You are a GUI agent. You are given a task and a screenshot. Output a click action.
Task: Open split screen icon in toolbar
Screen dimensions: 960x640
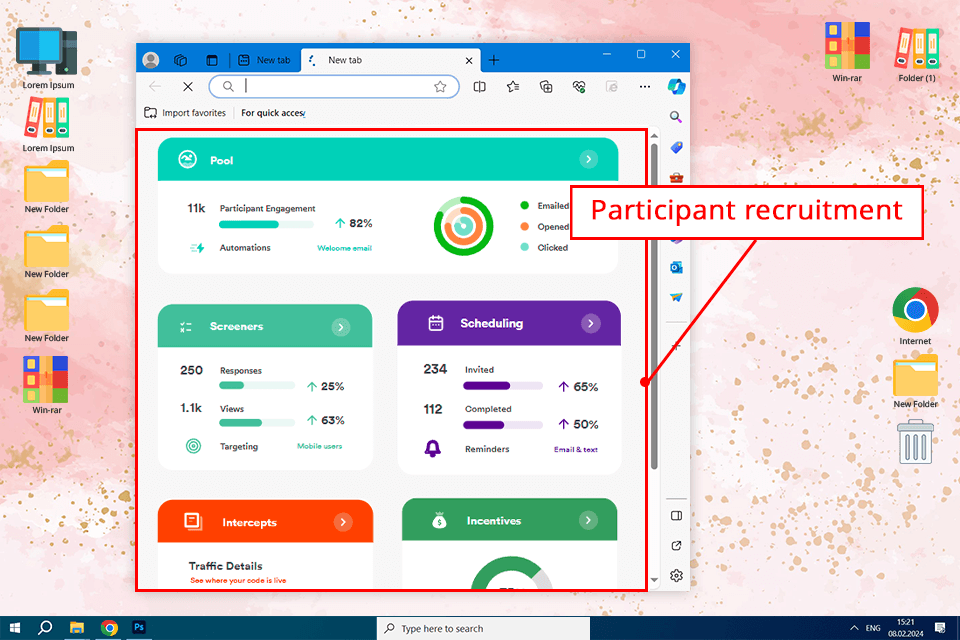click(x=480, y=86)
